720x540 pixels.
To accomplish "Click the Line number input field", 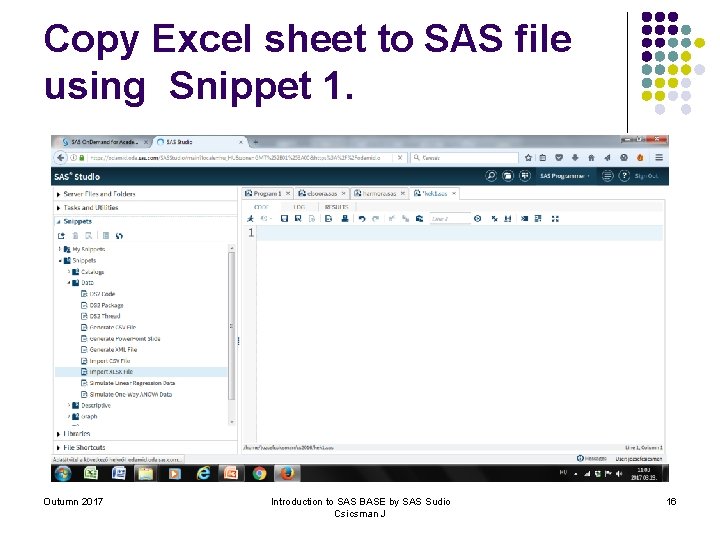I will [x=450, y=219].
